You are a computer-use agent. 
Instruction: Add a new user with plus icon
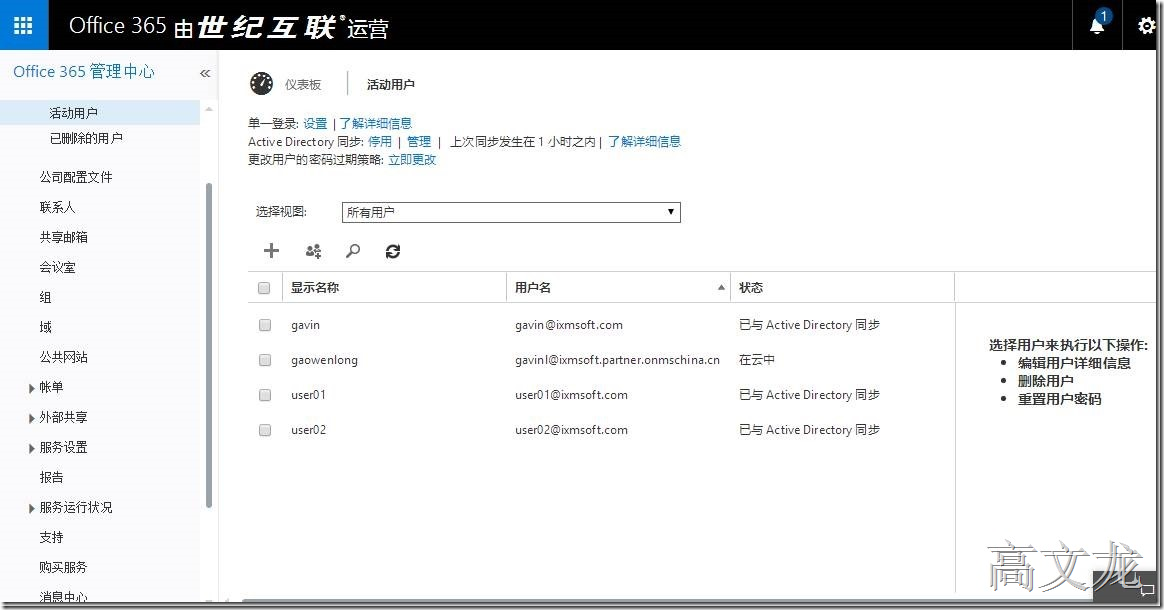pos(271,251)
